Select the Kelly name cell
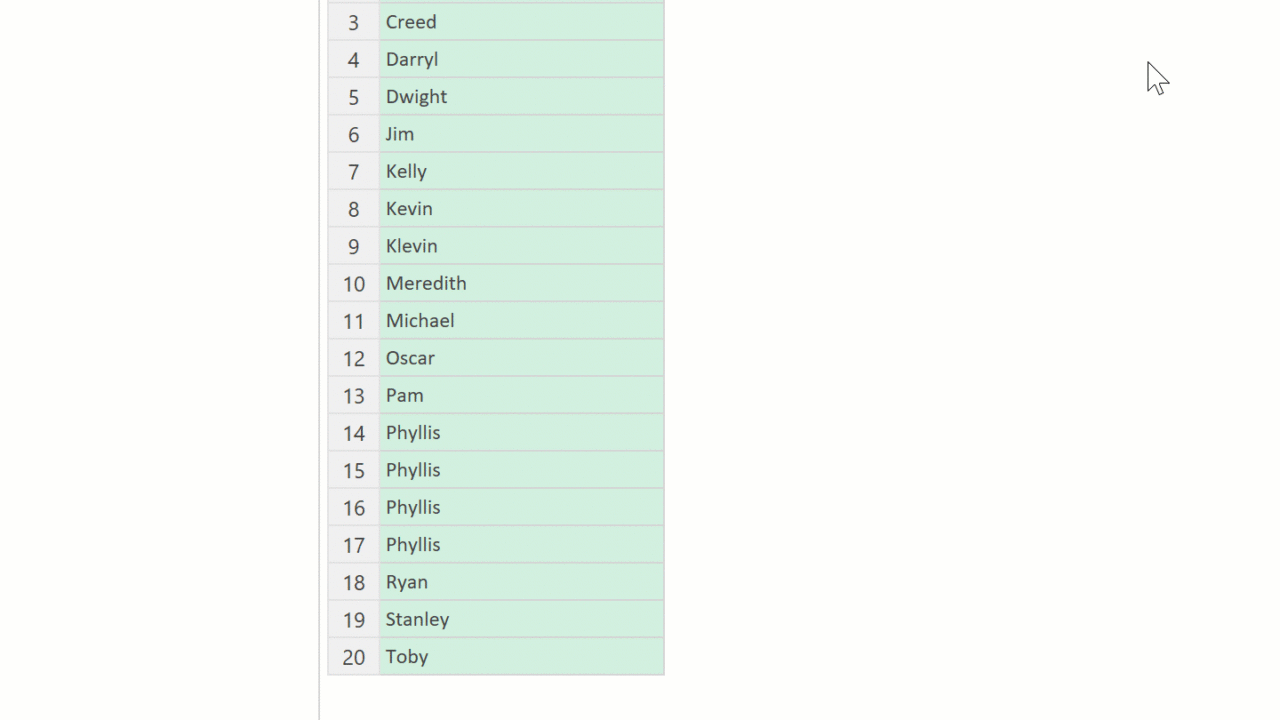 521,171
